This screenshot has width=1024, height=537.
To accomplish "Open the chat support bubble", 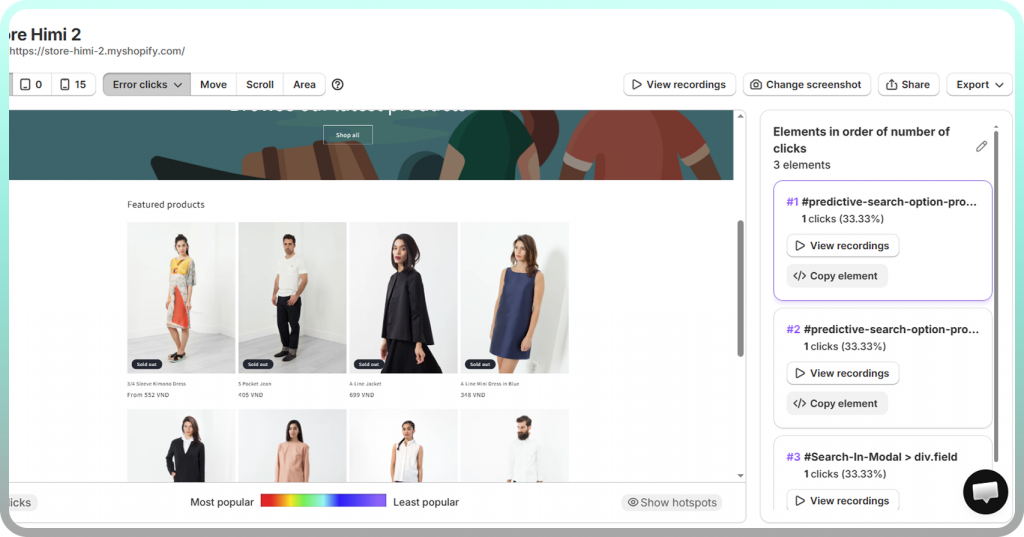I will click(x=985, y=491).
